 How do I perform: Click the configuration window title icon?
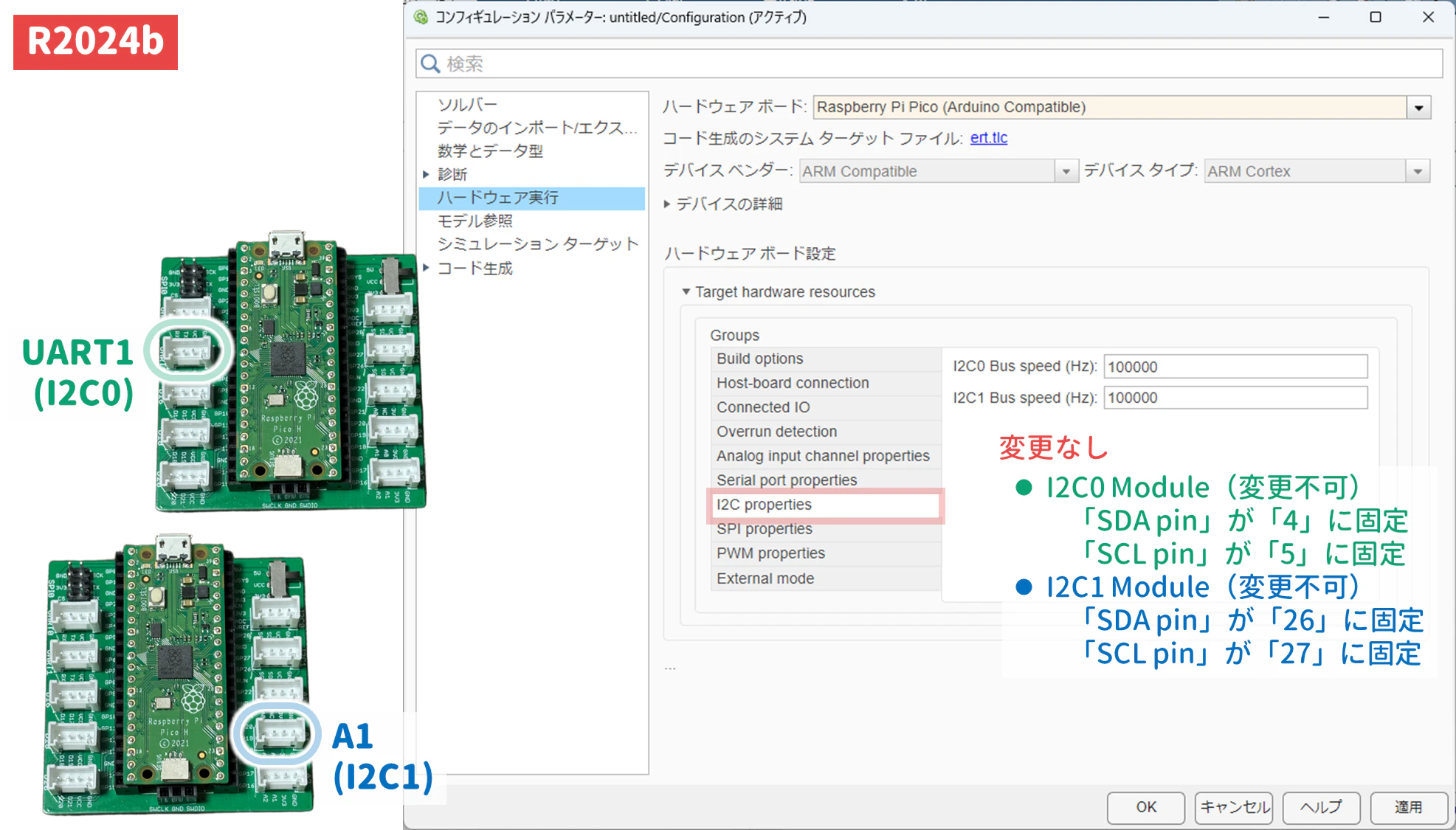pos(421,17)
